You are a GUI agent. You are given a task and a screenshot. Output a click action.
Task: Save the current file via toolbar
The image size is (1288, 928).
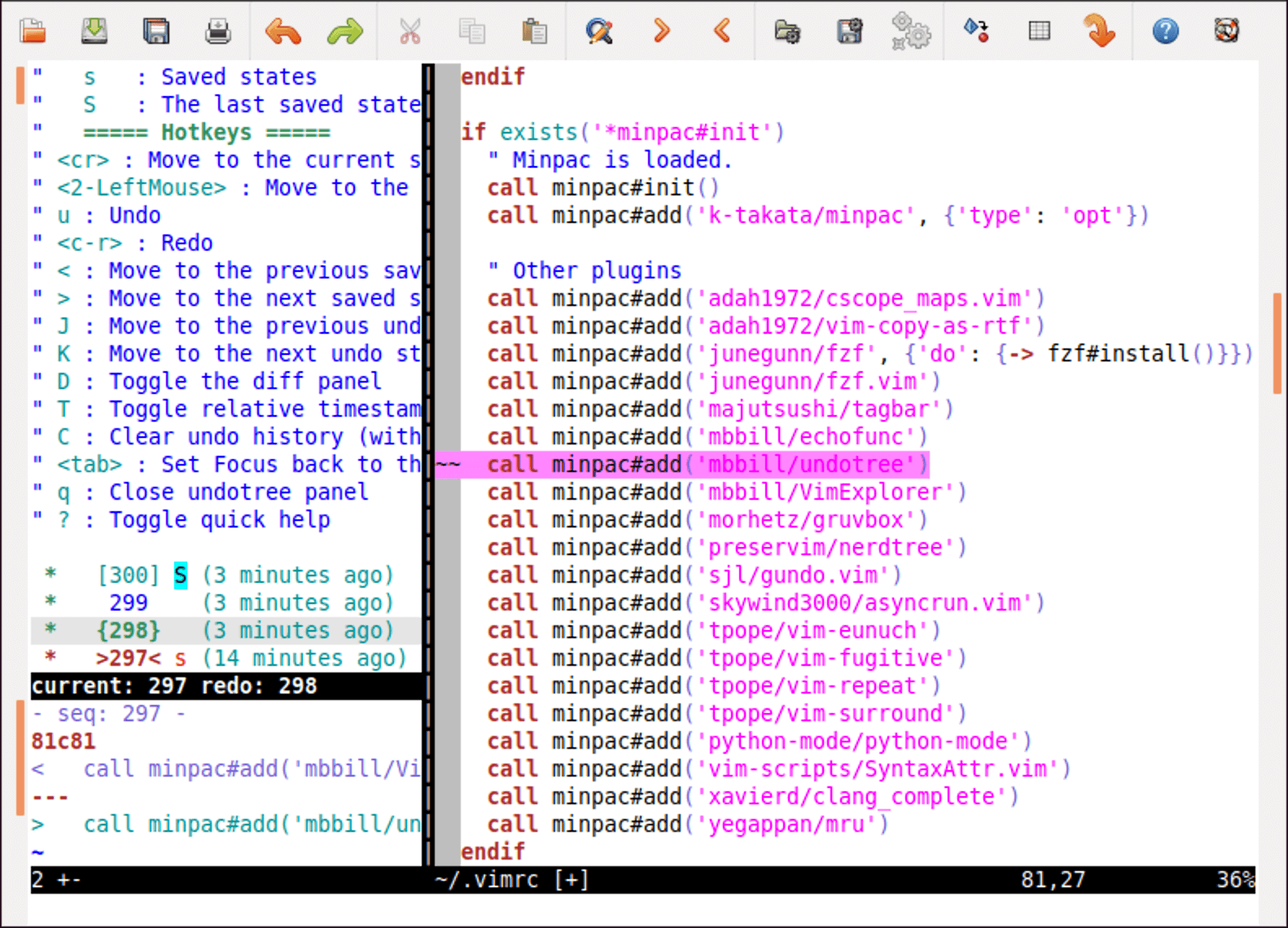click(x=94, y=32)
